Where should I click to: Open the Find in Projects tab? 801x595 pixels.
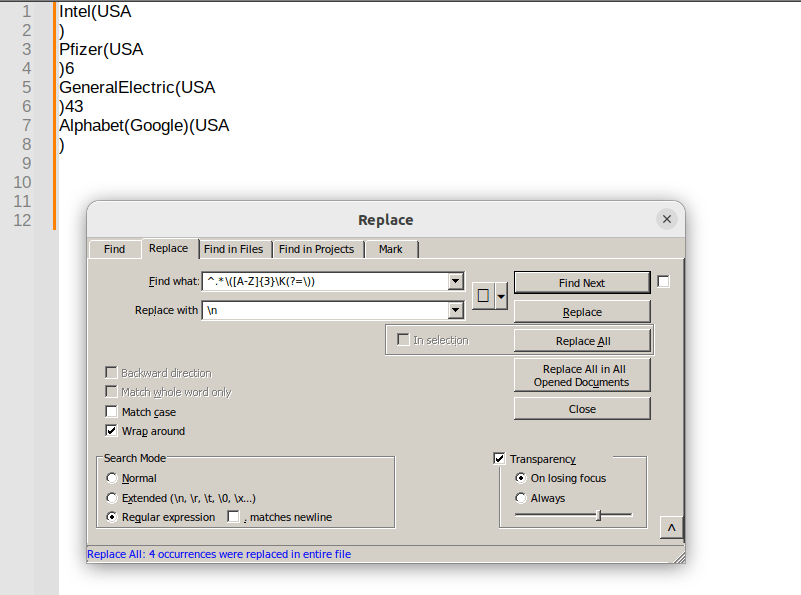[317, 249]
